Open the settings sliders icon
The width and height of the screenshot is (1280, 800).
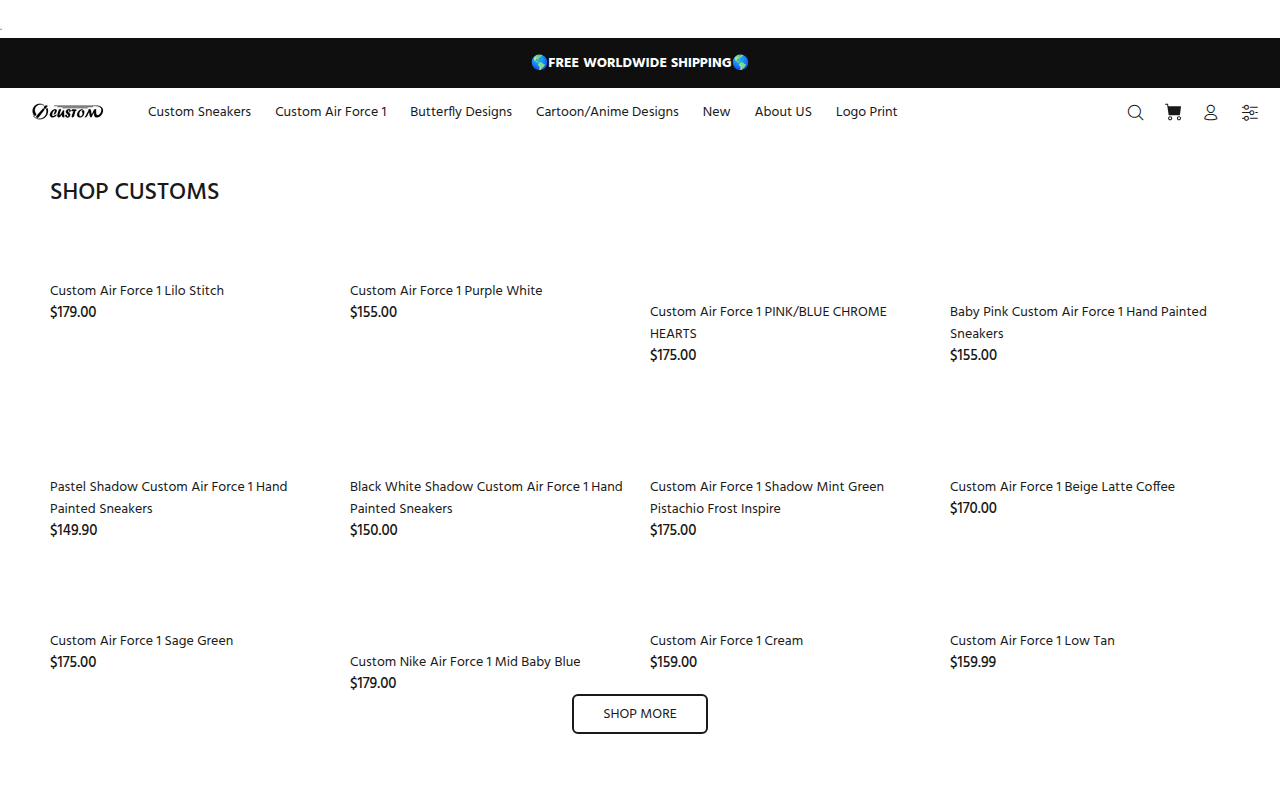tap(1250, 112)
